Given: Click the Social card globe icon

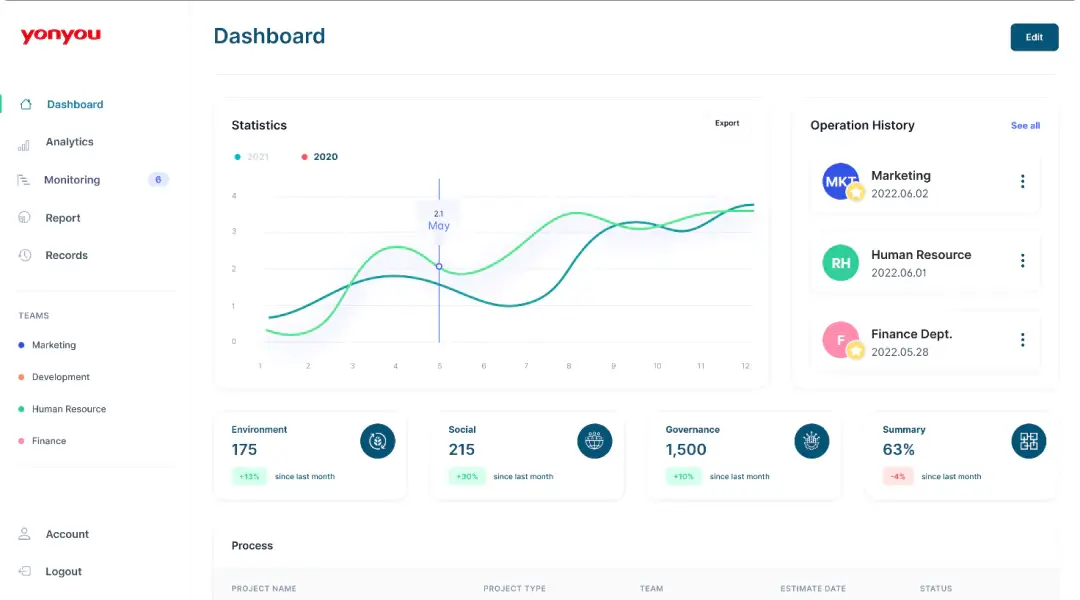Looking at the screenshot, I should [594, 441].
